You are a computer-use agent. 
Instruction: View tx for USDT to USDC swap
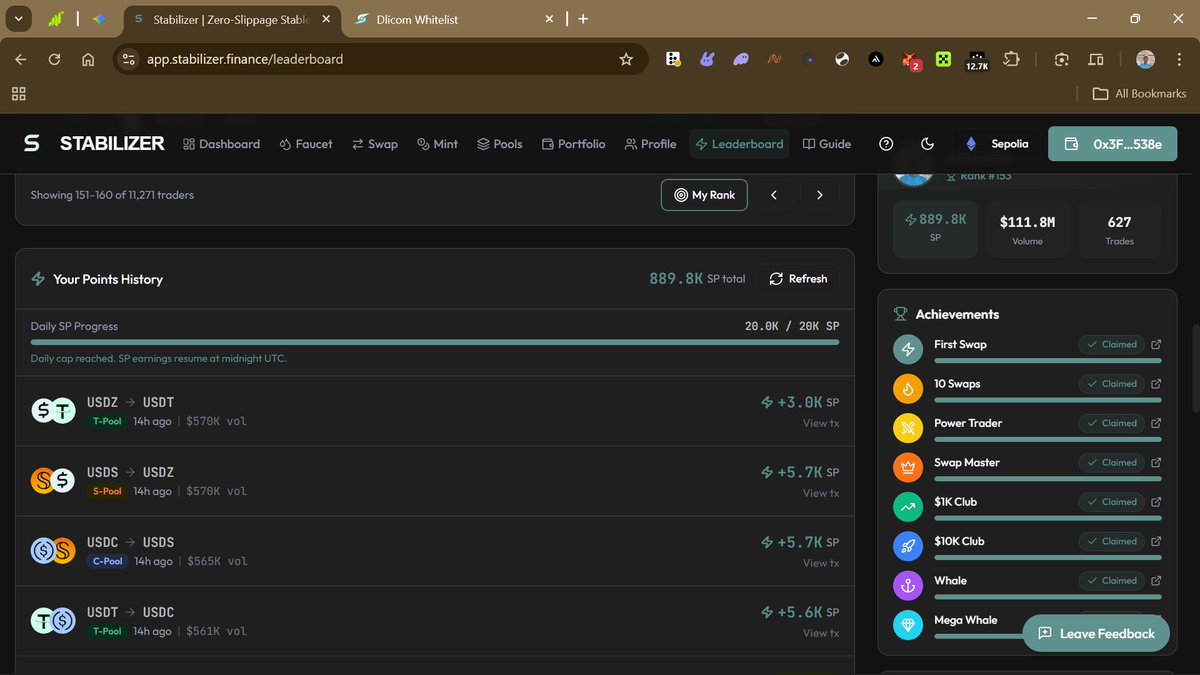point(821,633)
